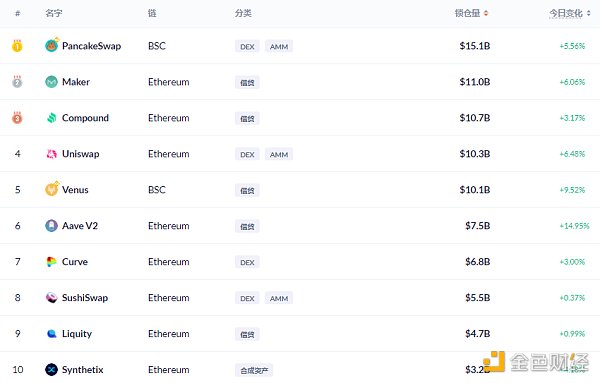This screenshot has height=383, width=600.
Task: Click the SushiSwap logo icon
Action: tap(51, 298)
